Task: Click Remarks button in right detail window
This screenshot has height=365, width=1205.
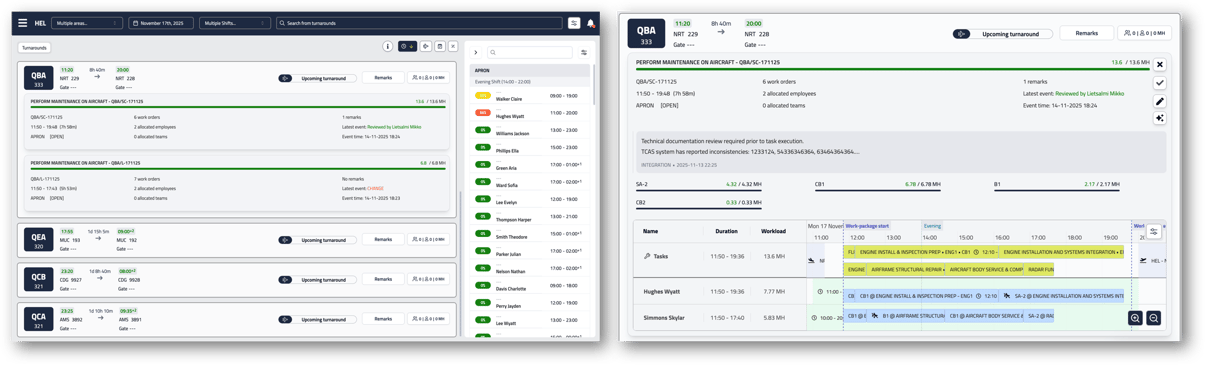Action: [x=1086, y=33]
